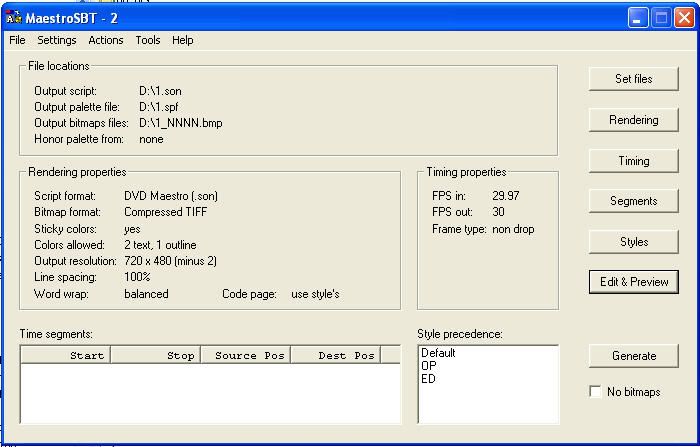This screenshot has width=700, height=447.
Task: Minimize the MaestroSBT window
Action: tap(638, 18)
